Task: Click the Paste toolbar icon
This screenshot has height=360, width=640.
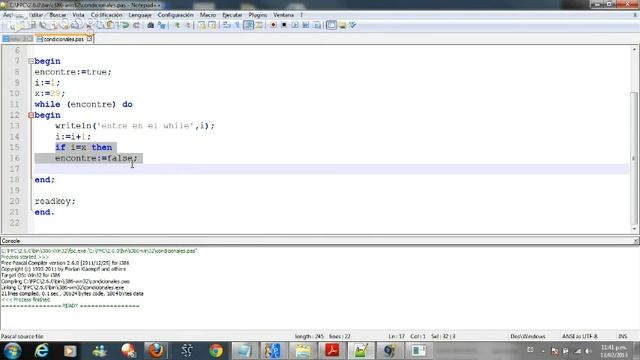Action: pos(109,25)
